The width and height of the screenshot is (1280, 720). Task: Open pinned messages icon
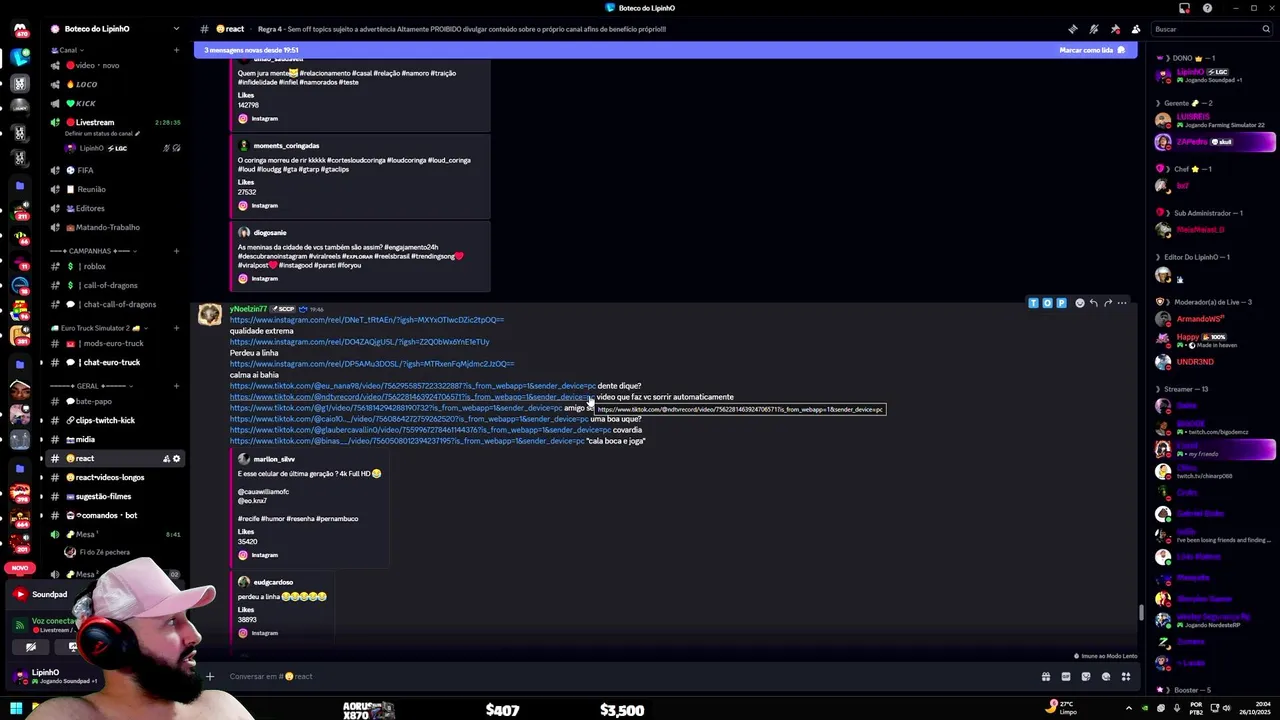coord(1115,29)
